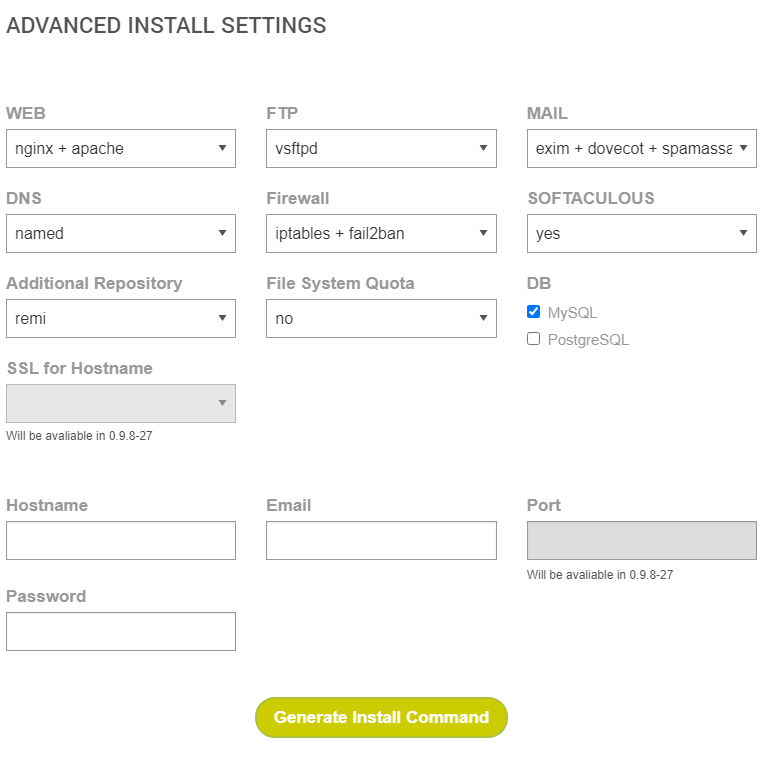Click into the Email input field
The height and width of the screenshot is (763, 772).
380,540
